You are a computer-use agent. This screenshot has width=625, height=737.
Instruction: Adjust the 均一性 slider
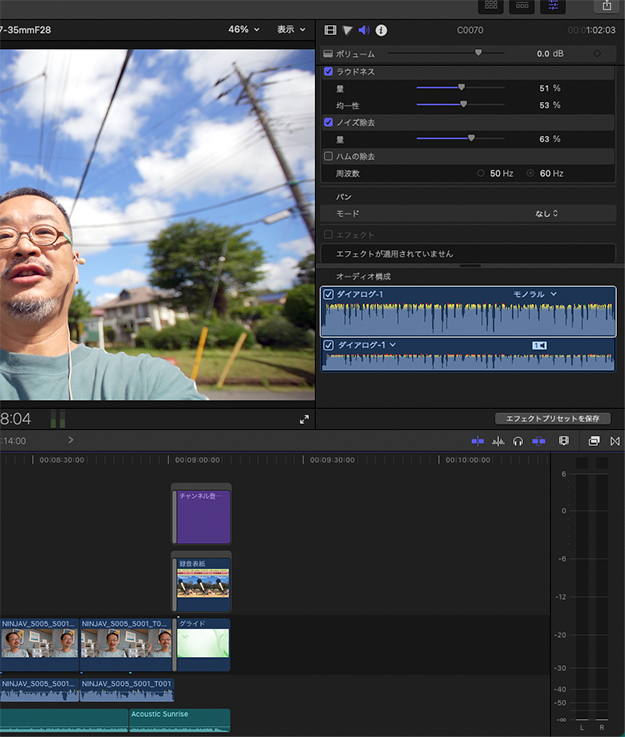[463, 104]
